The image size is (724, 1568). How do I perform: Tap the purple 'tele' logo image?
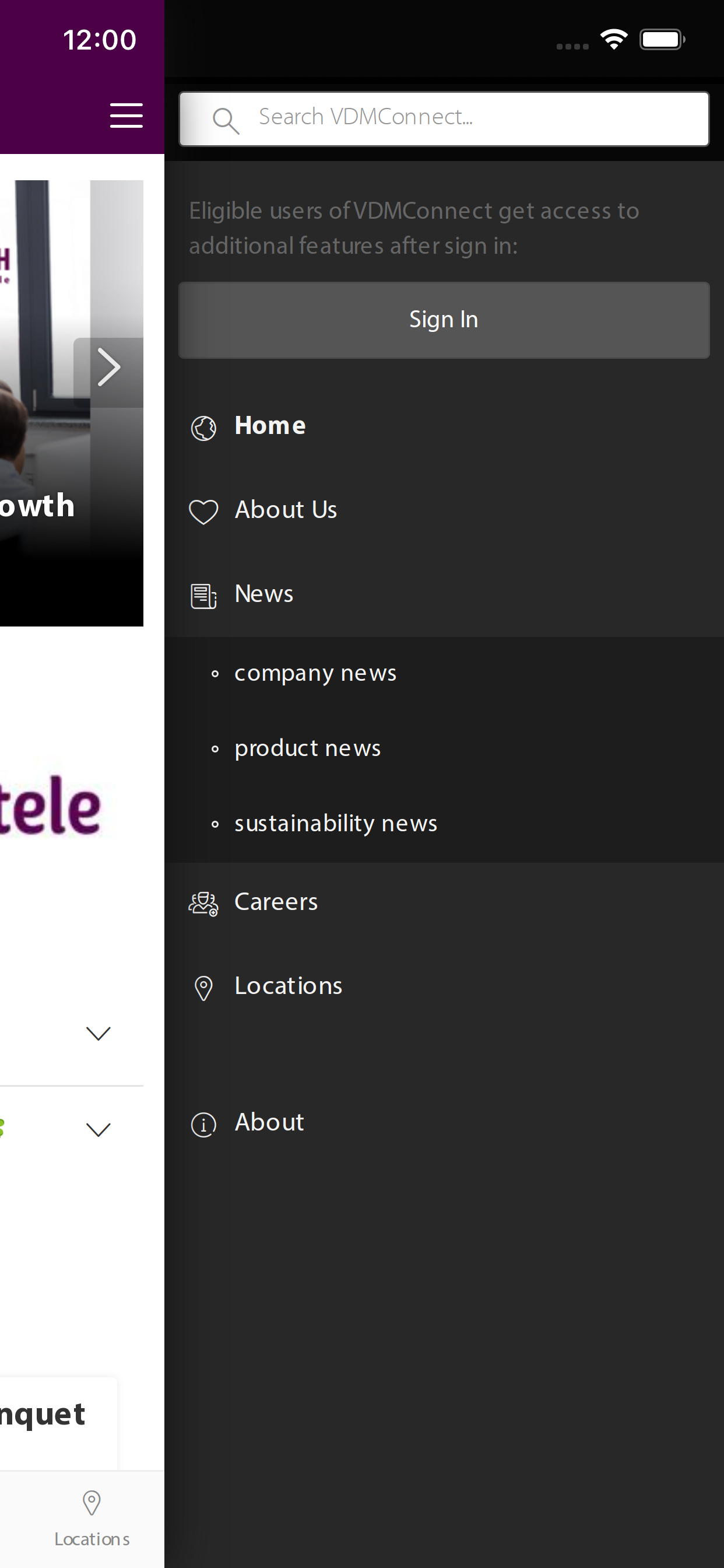click(50, 807)
